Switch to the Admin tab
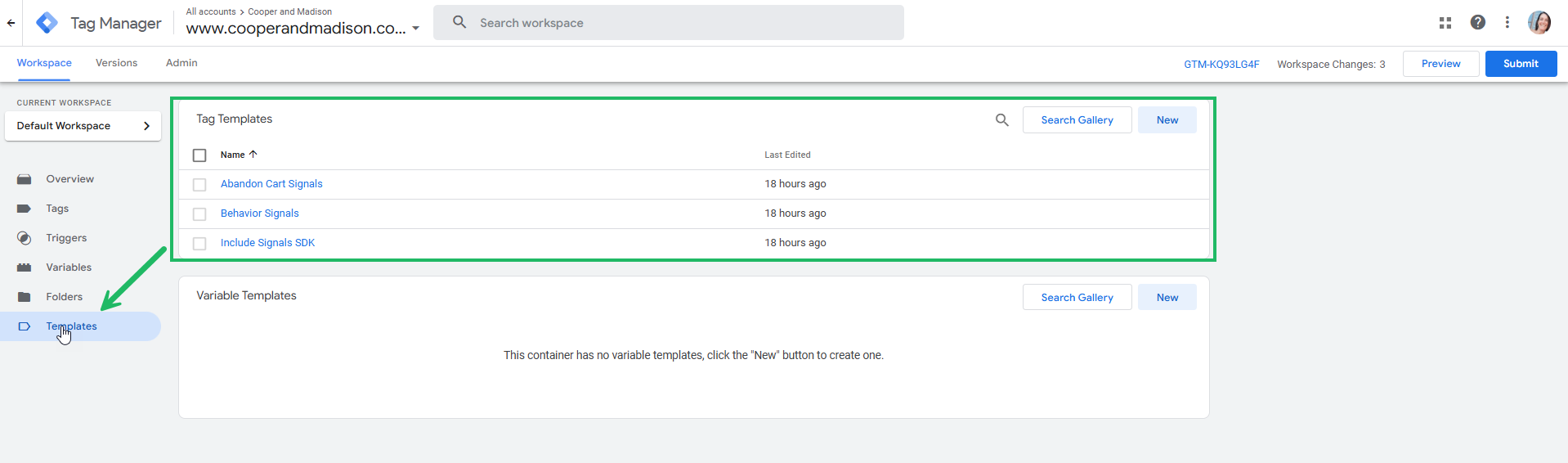The height and width of the screenshot is (463, 1568). [x=181, y=63]
